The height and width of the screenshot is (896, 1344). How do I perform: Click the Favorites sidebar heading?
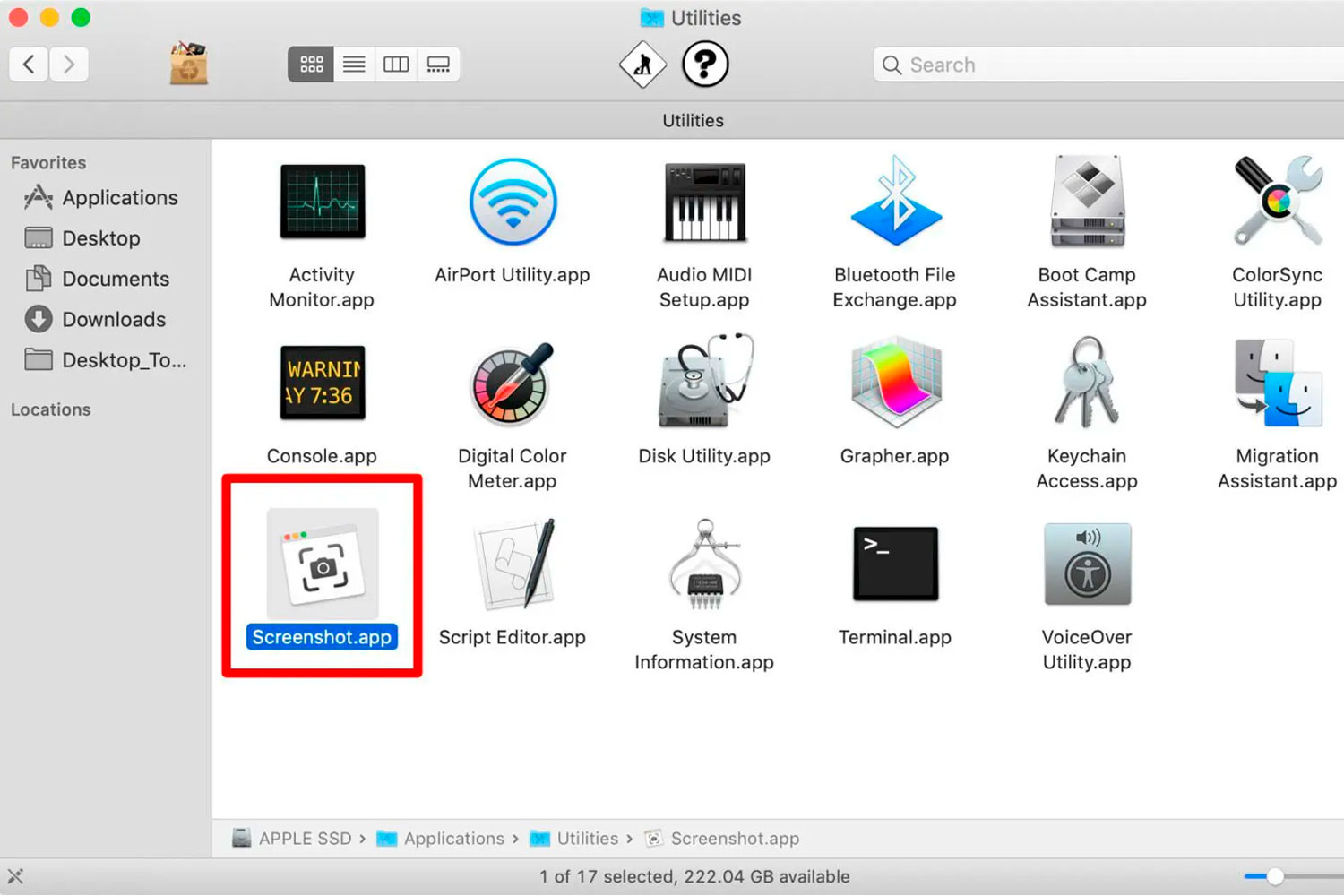pyautogui.click(x=48, y=163)
